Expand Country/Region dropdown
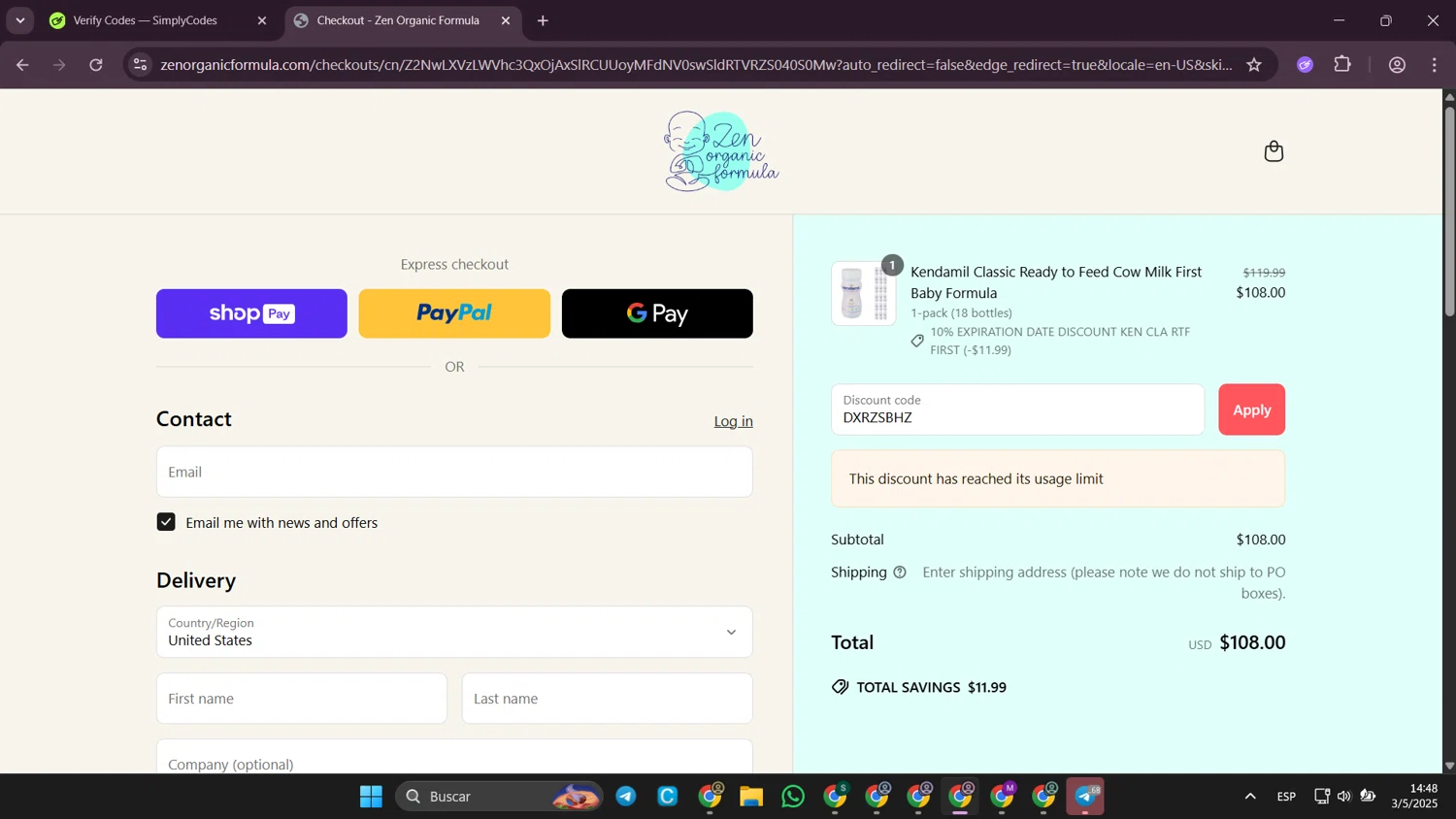Image resolution: width=1456 pixels, height=819 pixels. pyautogui.click(x=454, y=632)
